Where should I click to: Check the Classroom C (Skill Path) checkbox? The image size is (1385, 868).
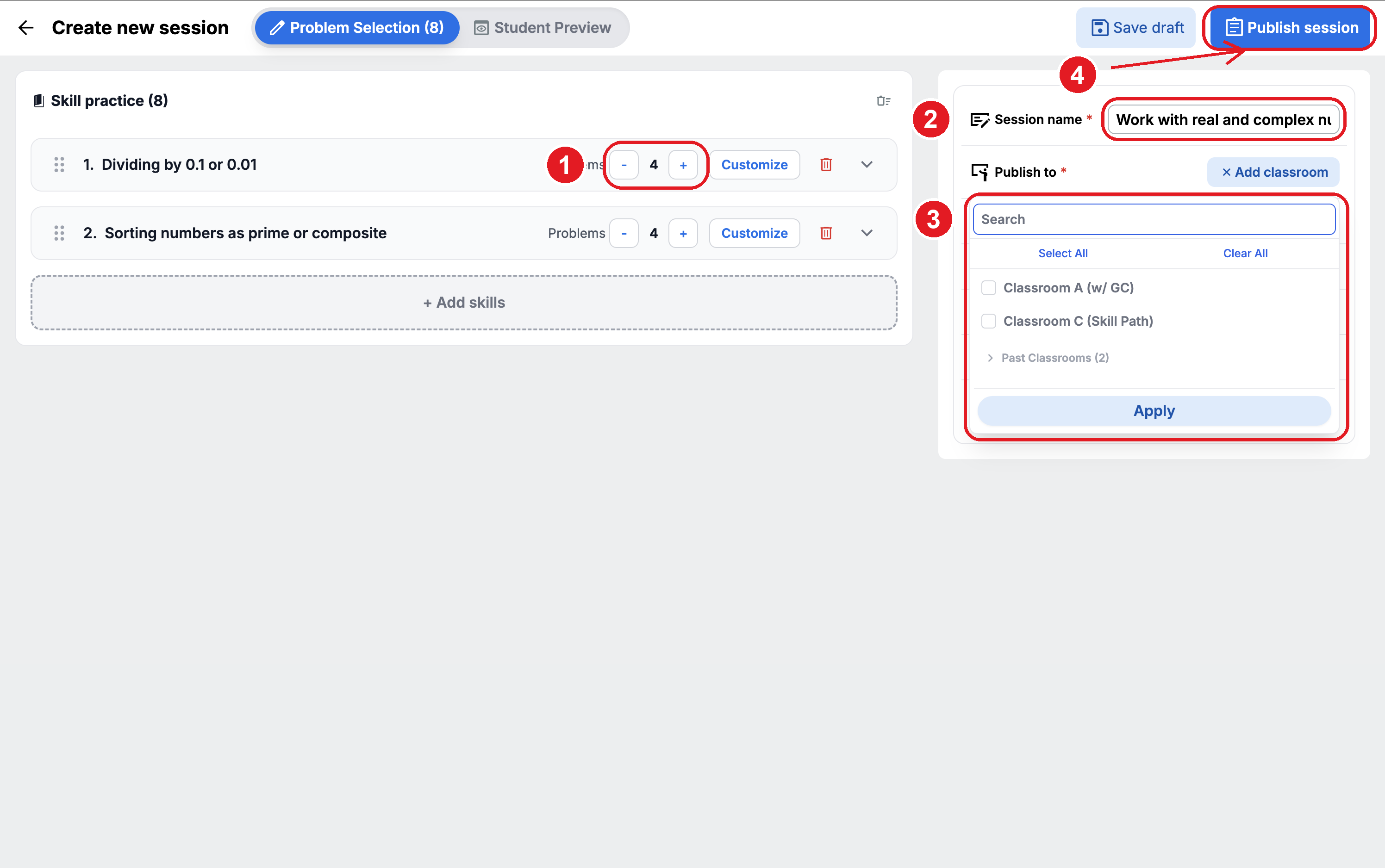(989, 321)
